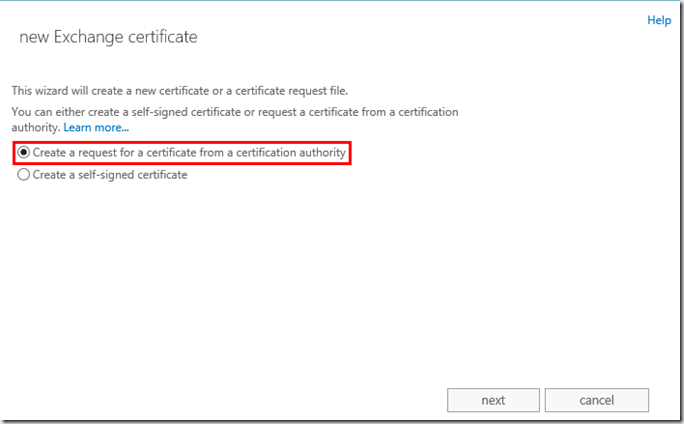Select the self-signed certificate radio button
The height and width of the screenshot is (424, 684).
point(24,175)
